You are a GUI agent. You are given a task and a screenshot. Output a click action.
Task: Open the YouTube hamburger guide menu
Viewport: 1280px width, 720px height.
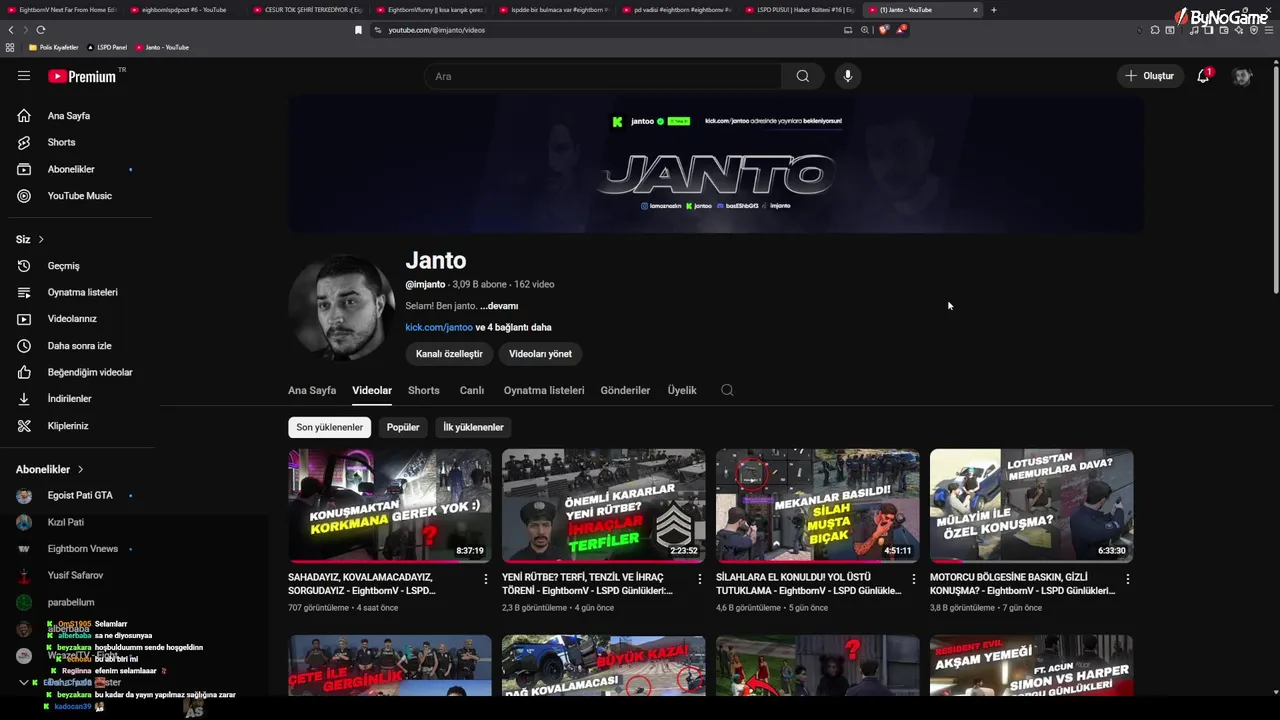pos(24,76)
